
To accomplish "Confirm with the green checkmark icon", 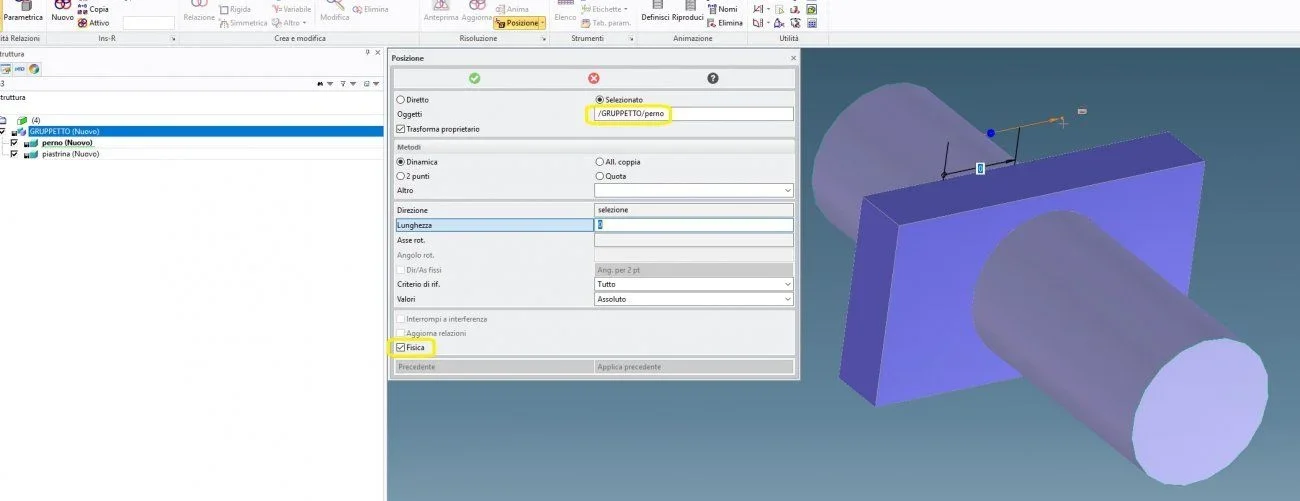I will coord(474,78).
